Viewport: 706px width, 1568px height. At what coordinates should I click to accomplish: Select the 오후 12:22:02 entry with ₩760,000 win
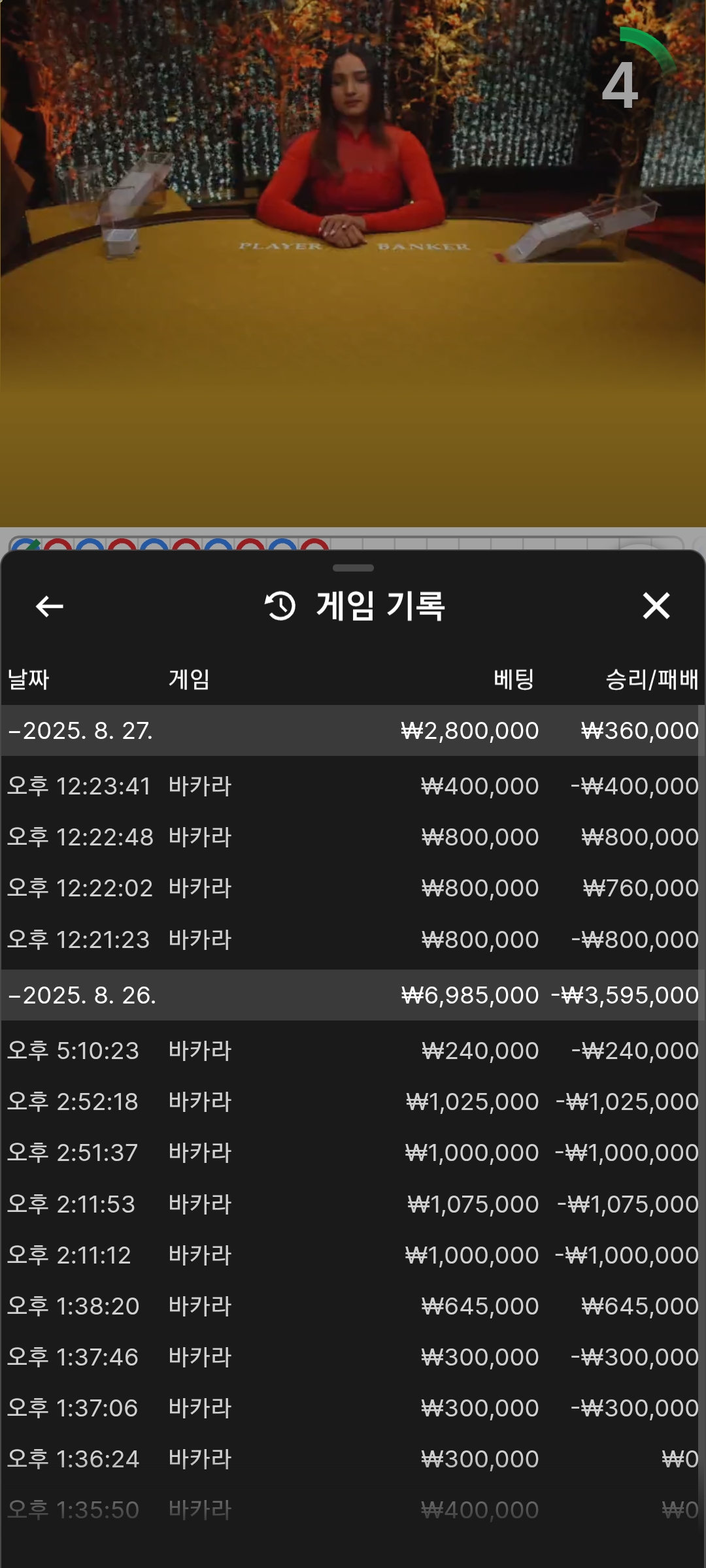pyautogui.click(x=353, y=888)
